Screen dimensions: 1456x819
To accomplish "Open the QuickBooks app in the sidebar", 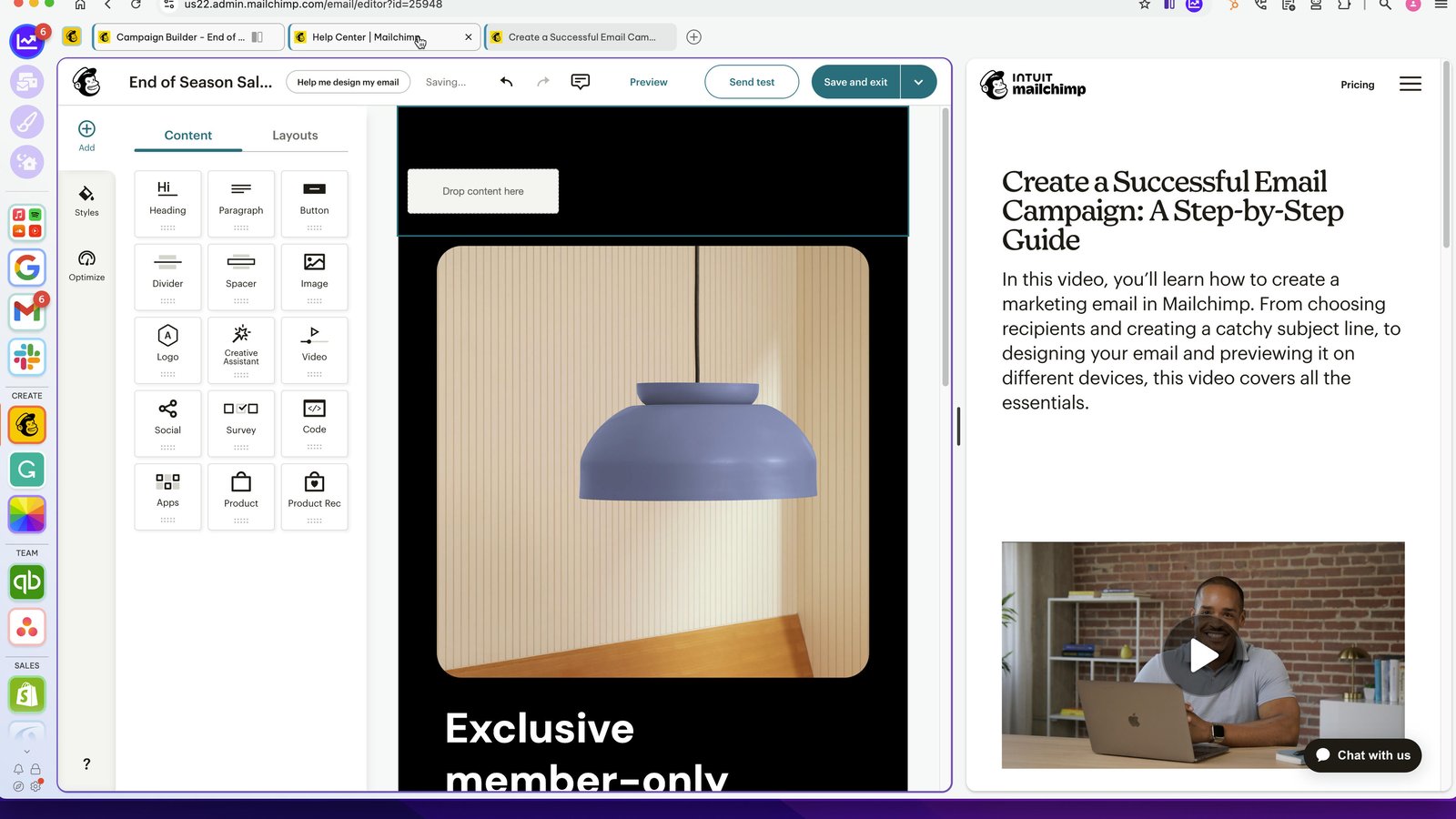I will click(x=27, y=582).
